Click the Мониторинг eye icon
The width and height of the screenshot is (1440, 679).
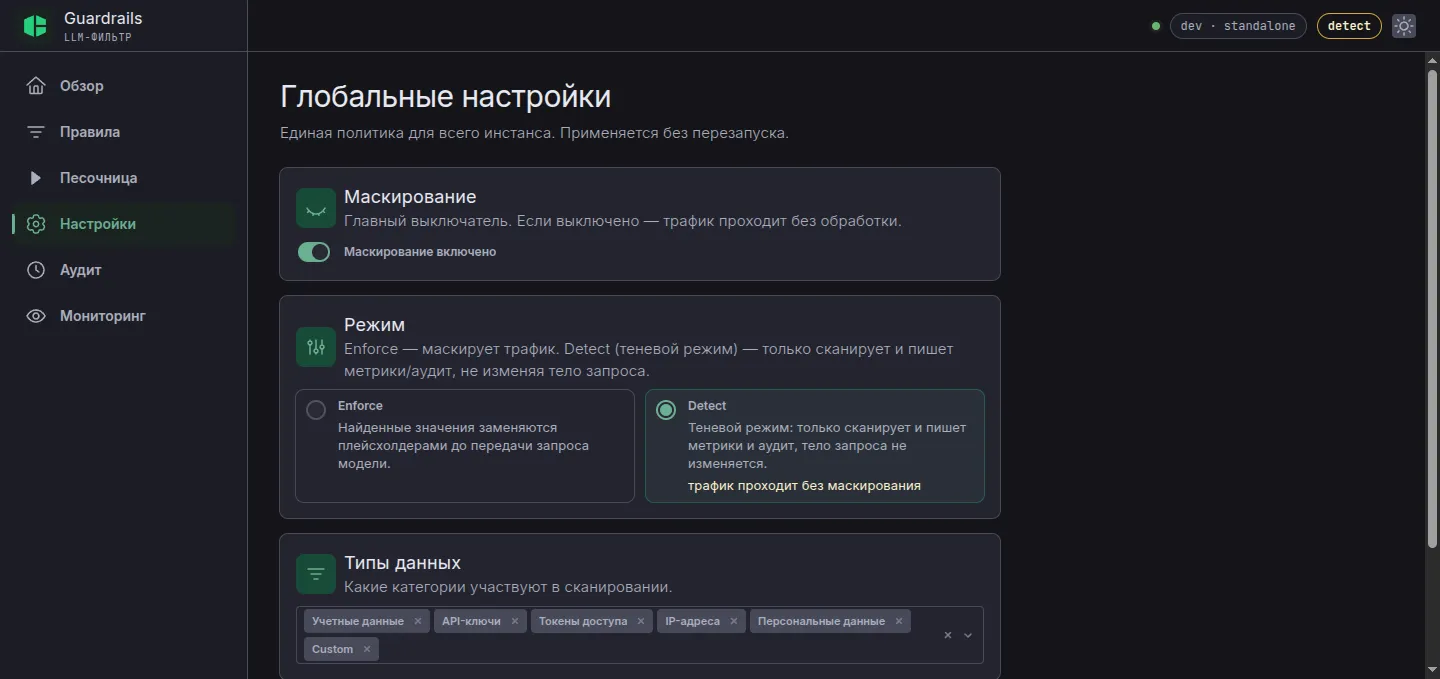point(36,316)
